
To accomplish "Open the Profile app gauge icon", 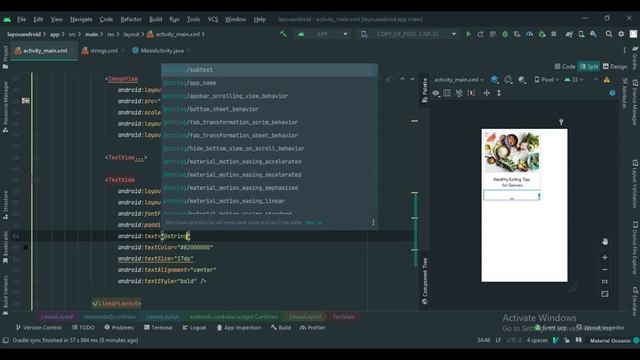I will click(529, 34).
